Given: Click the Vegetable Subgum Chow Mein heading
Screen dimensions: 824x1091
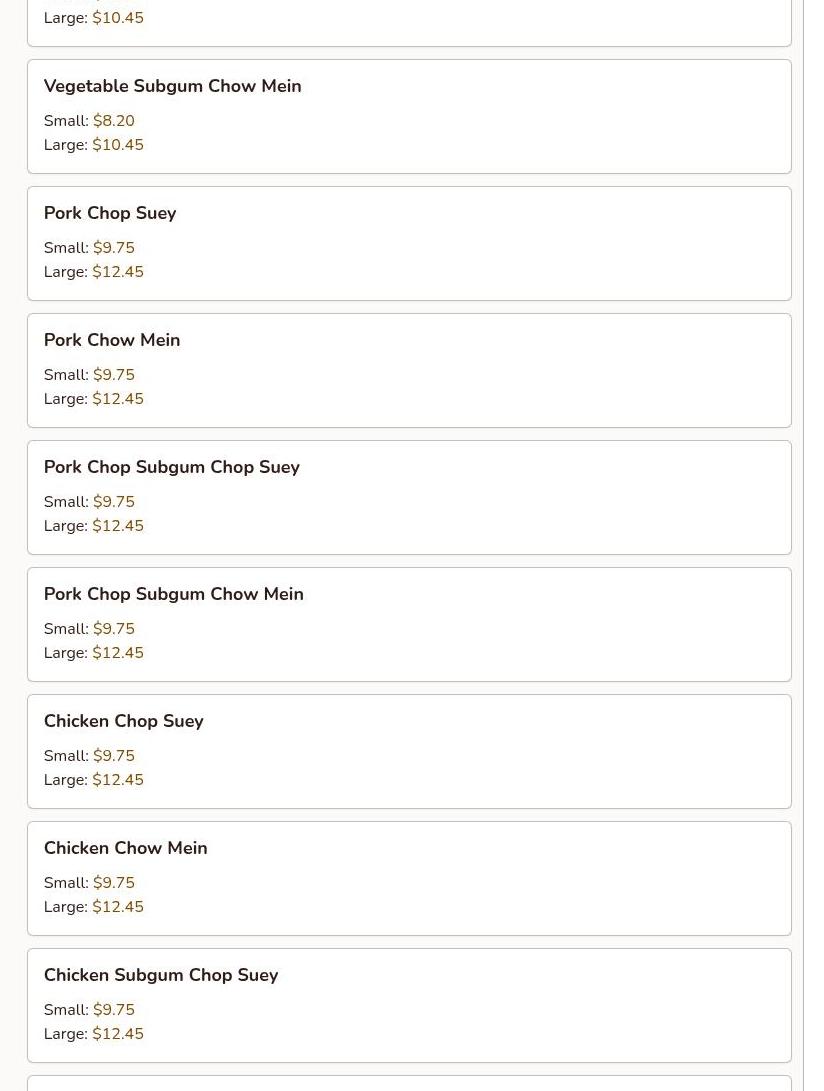Looking at the screenshot, I should (172, 86).
